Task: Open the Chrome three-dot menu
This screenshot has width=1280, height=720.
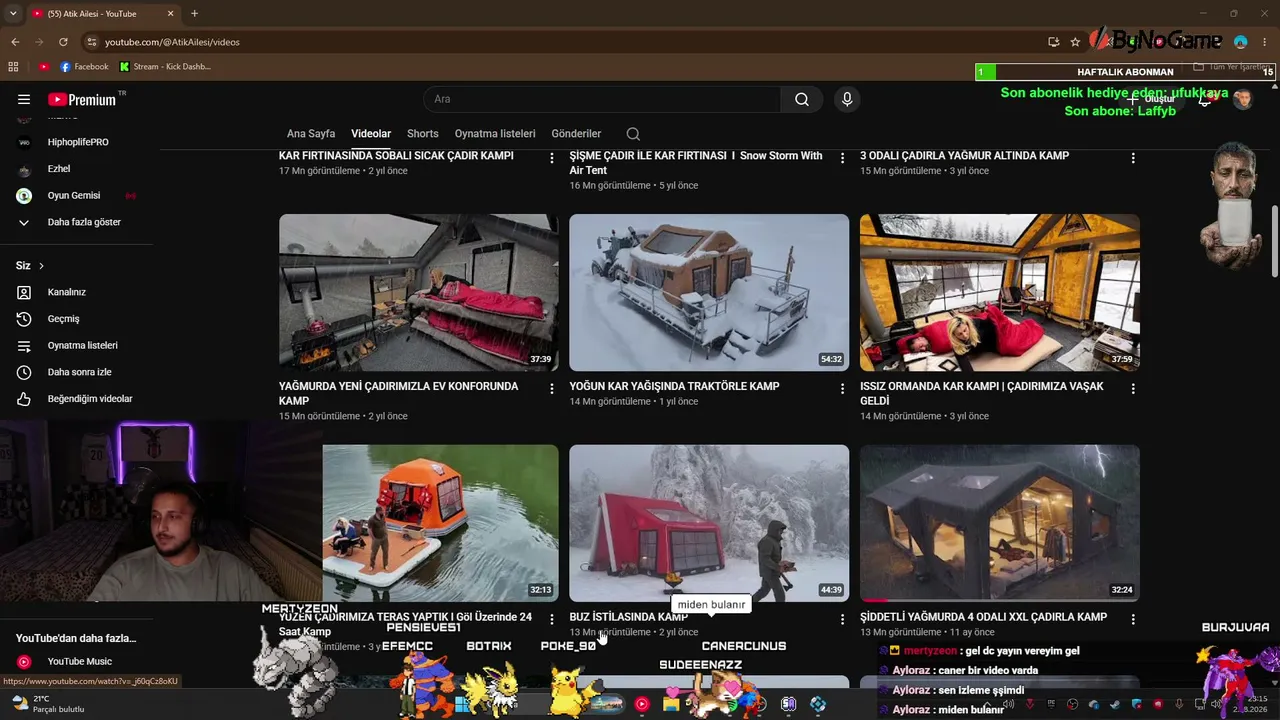Action: pyautogui.click(x=1265, y=42)
